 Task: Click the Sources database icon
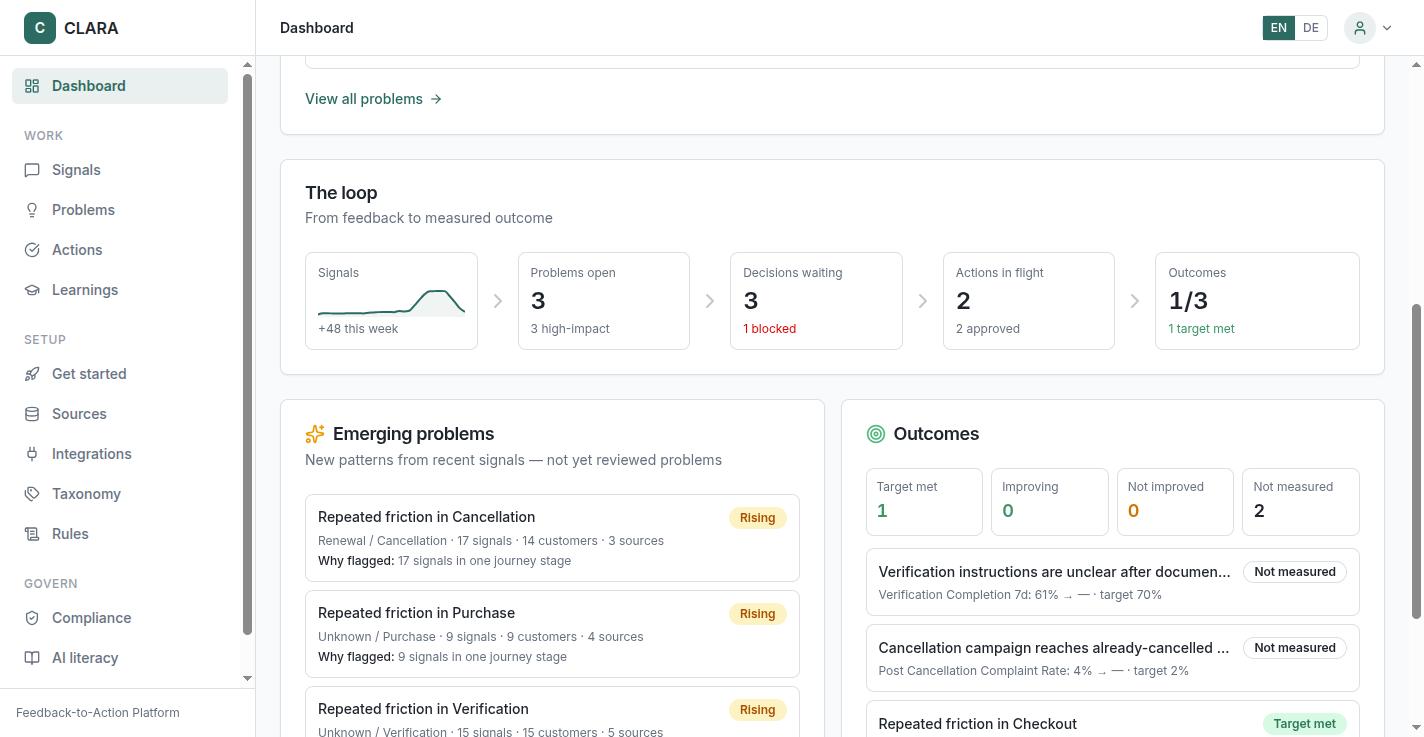(x=32, y=414)
